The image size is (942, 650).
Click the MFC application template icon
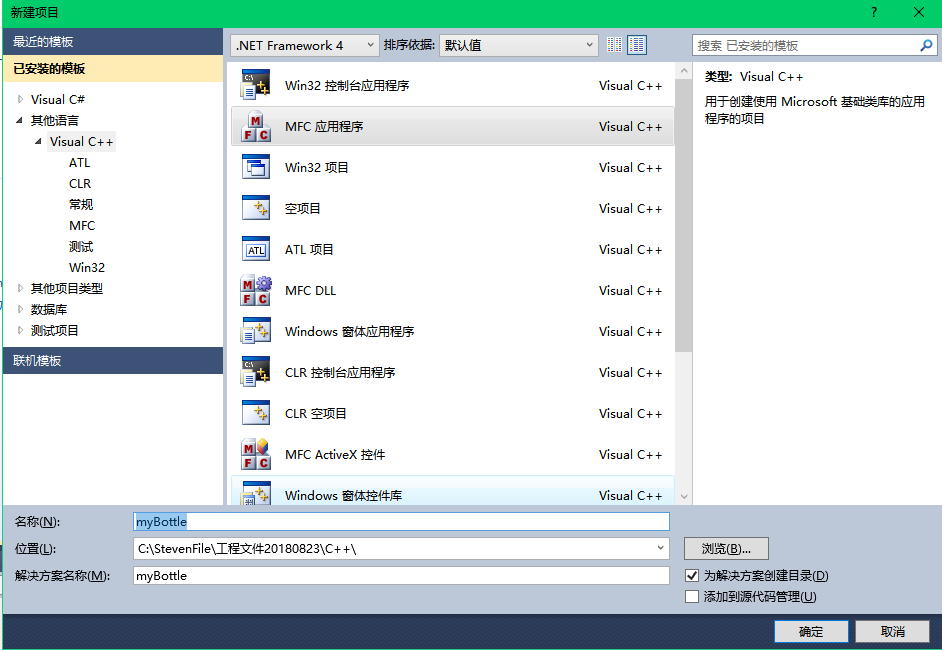[x=255, y=126]
